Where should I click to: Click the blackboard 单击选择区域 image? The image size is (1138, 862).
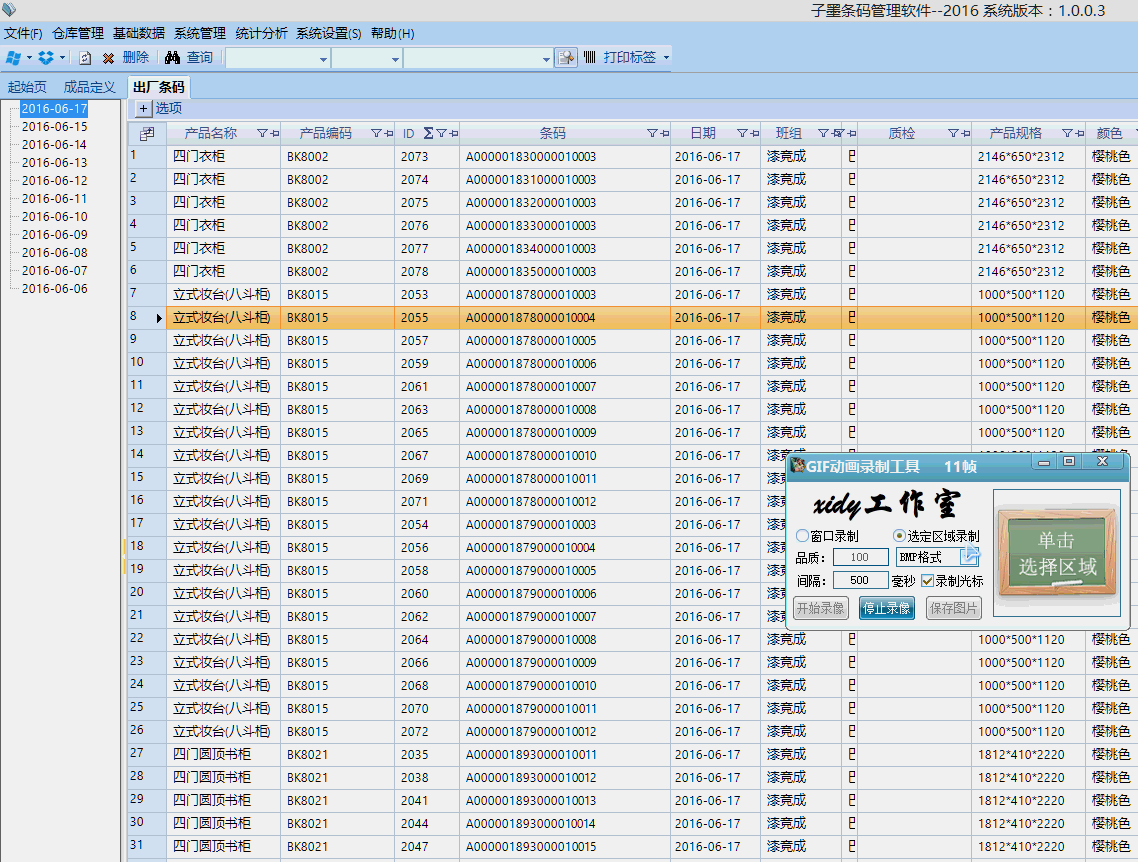(1056, 554)
